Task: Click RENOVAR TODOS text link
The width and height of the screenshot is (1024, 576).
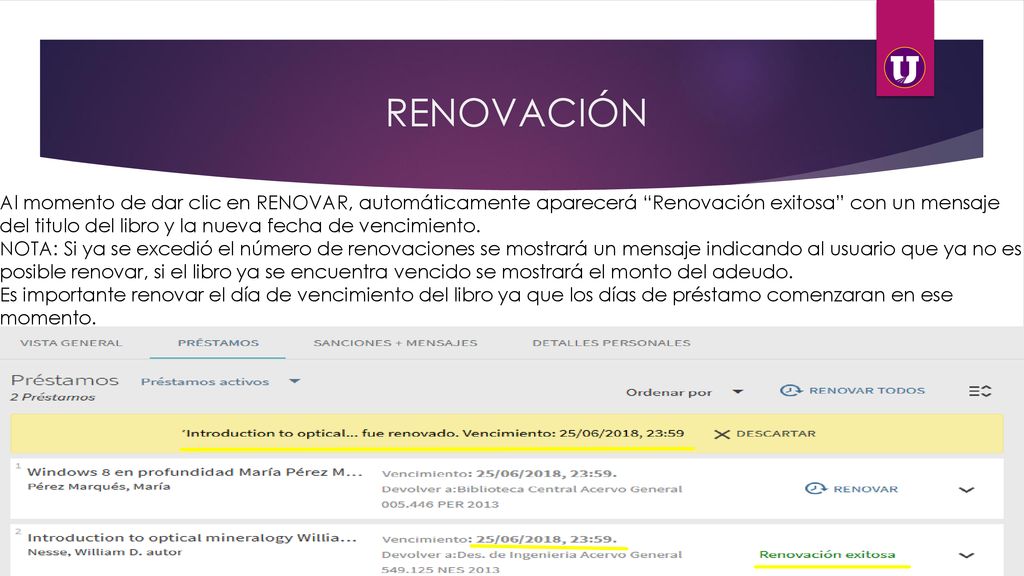Action: coord(867,391)
